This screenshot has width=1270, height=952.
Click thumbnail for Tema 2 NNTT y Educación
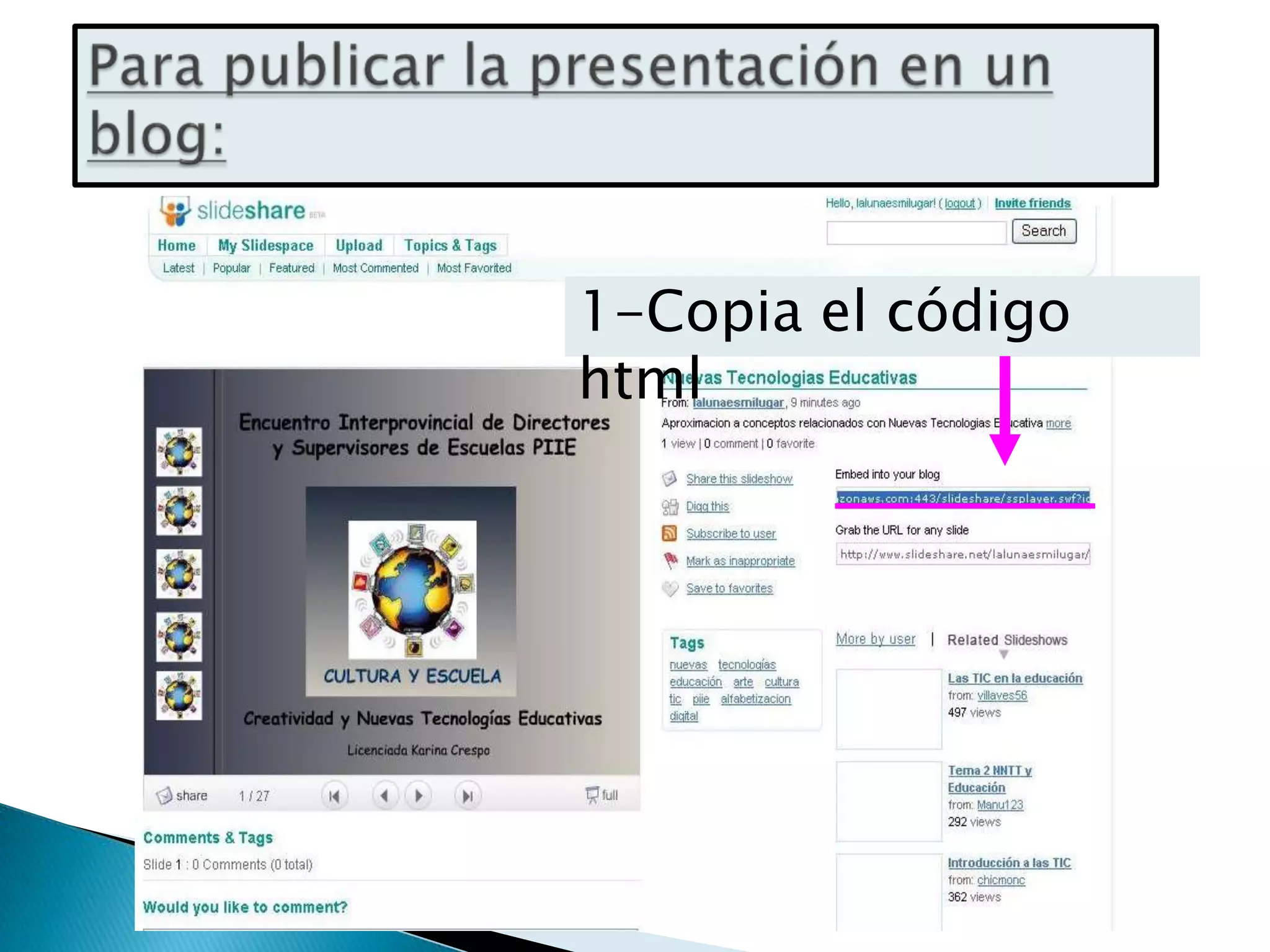[x=889, y=801]
